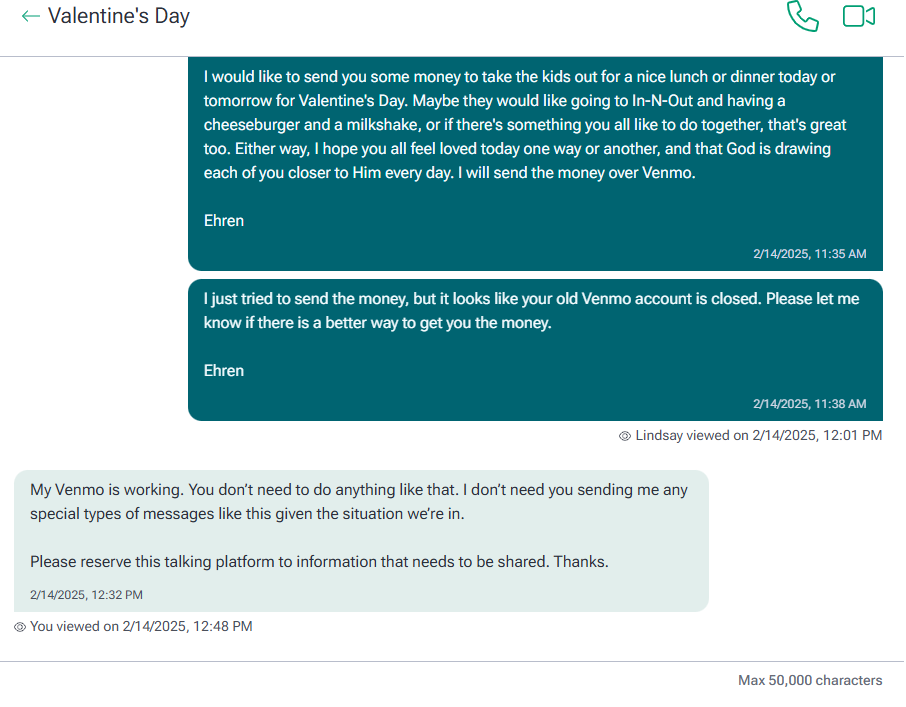Start a voice call with the phone icon
906x707 pixels.
(802, 16)
